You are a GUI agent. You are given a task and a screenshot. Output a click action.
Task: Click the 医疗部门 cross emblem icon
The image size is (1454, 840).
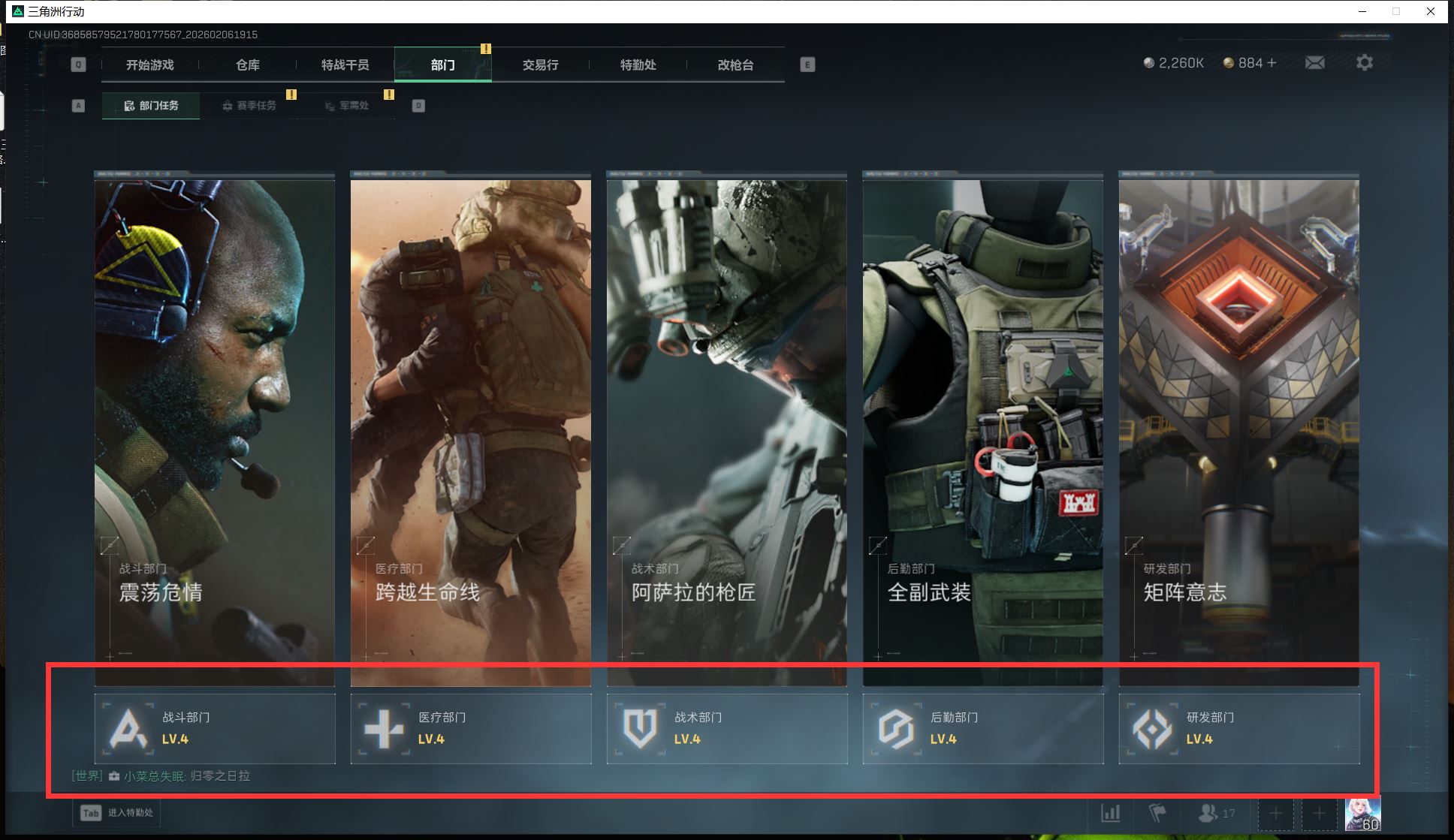pyautogui.click(x=384, y=729)
